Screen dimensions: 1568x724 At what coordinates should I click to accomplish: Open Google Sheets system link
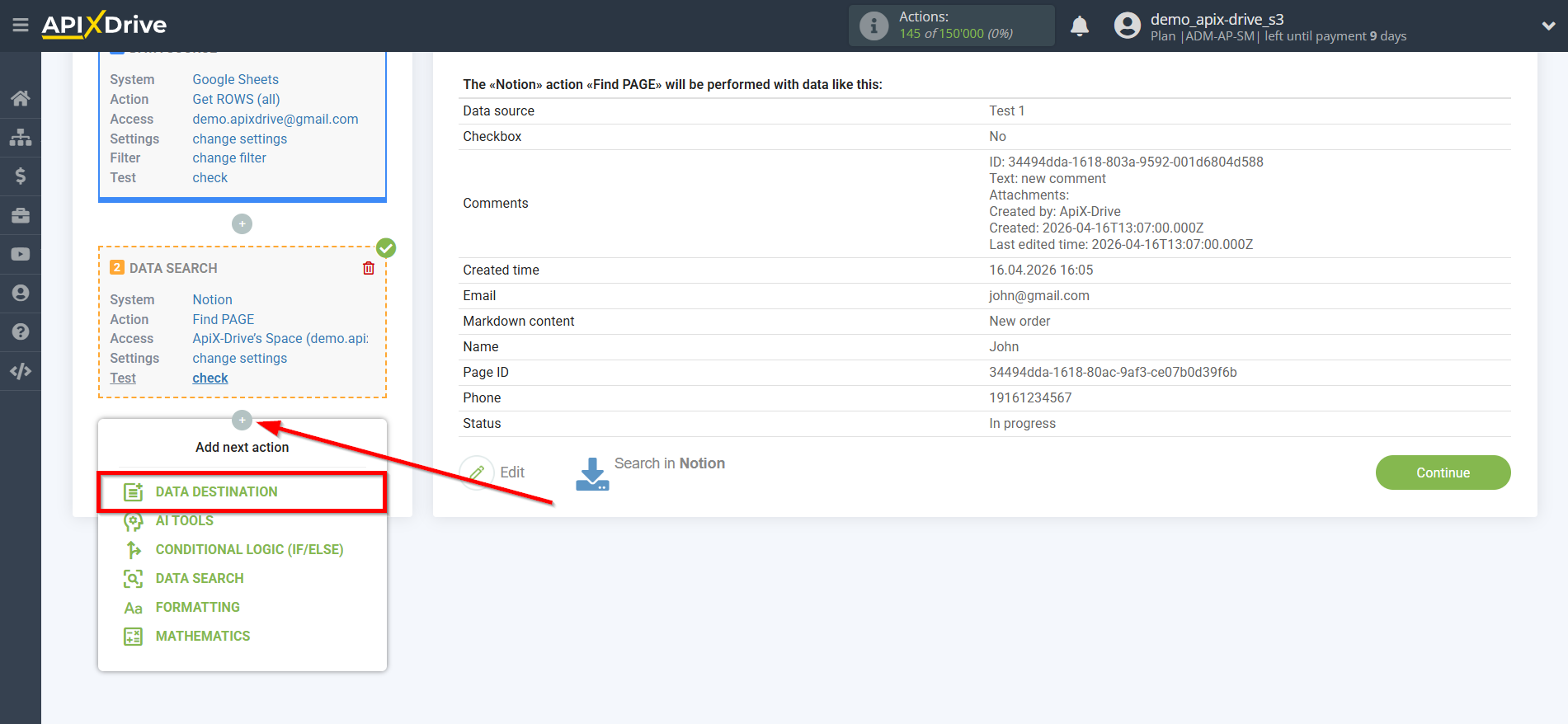pyautogui.click(x=235, y=79)
